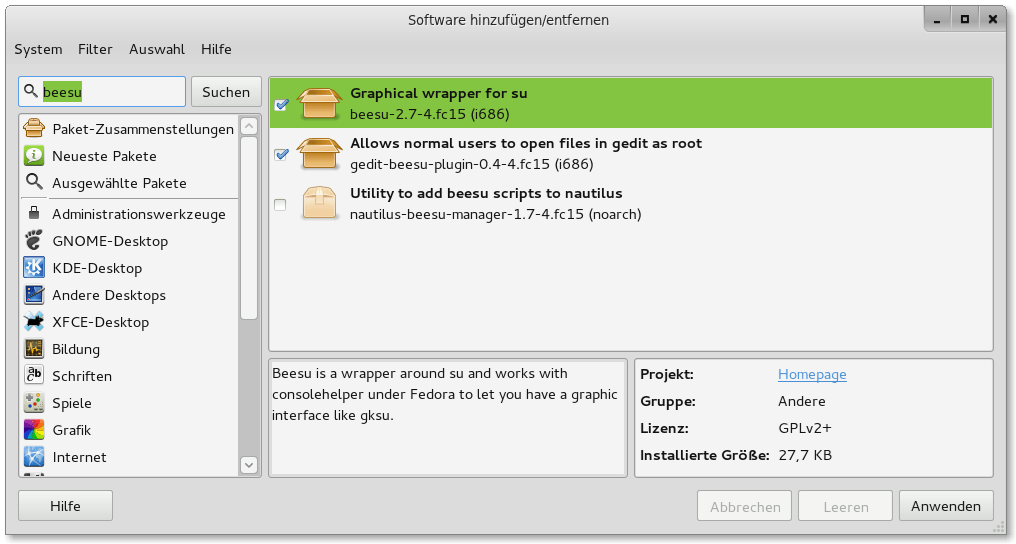This screenshot has height=544, width=1016.
Task: Click the Spiele games icon
Action: pos(34,402)
